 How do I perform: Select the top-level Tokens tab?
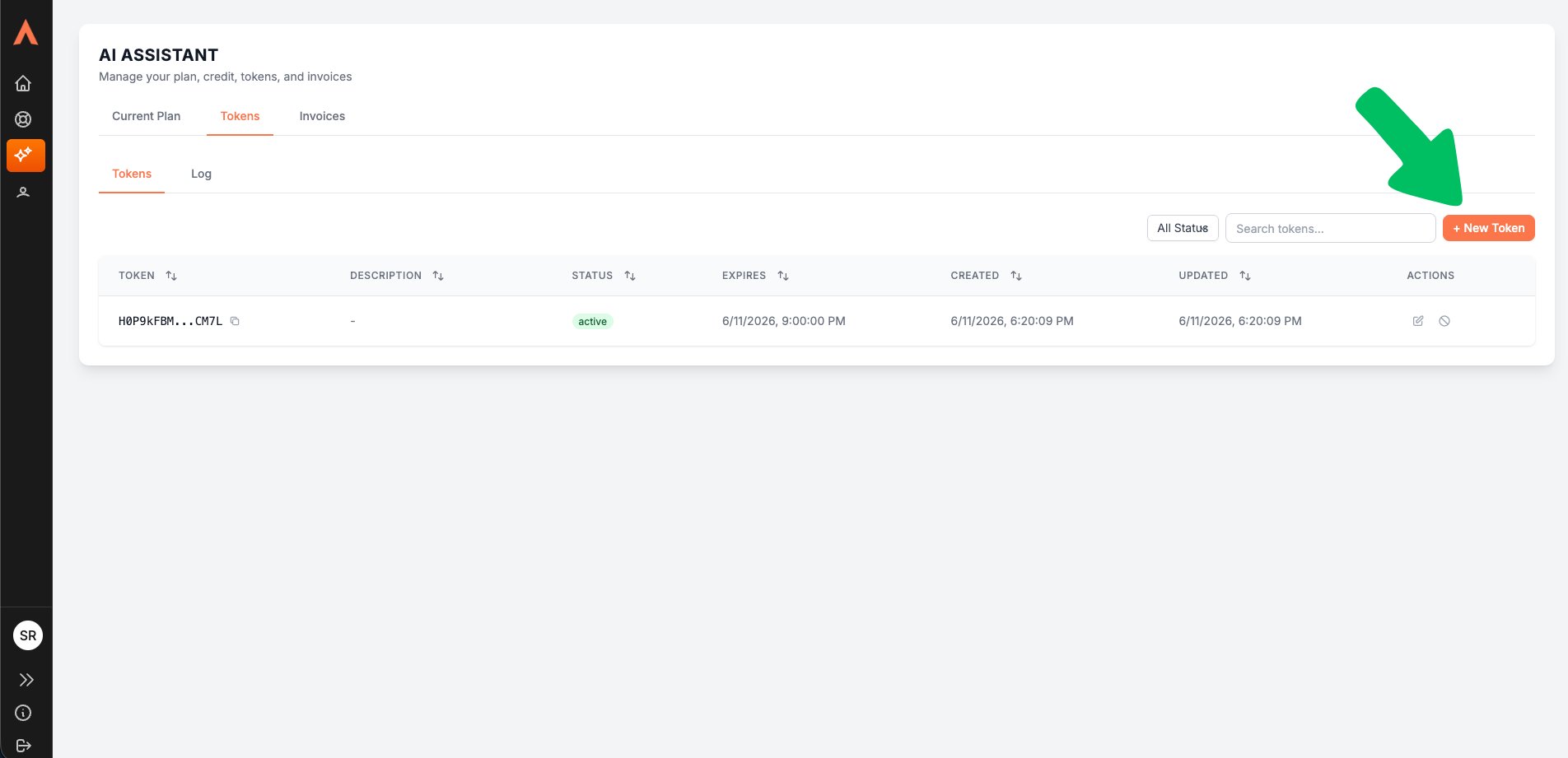click(x=240, y=116)
